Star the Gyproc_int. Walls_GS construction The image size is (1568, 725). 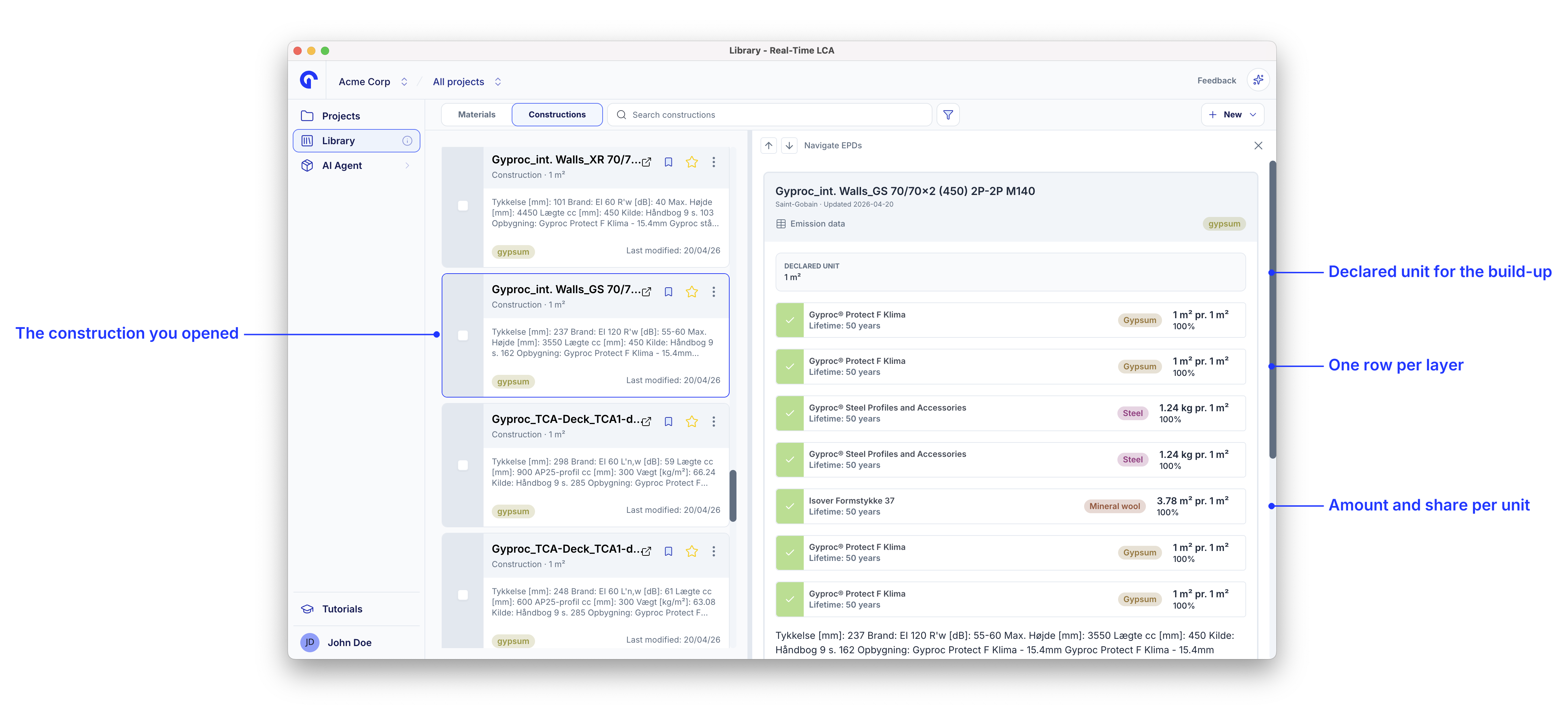(x=692, y=291)
